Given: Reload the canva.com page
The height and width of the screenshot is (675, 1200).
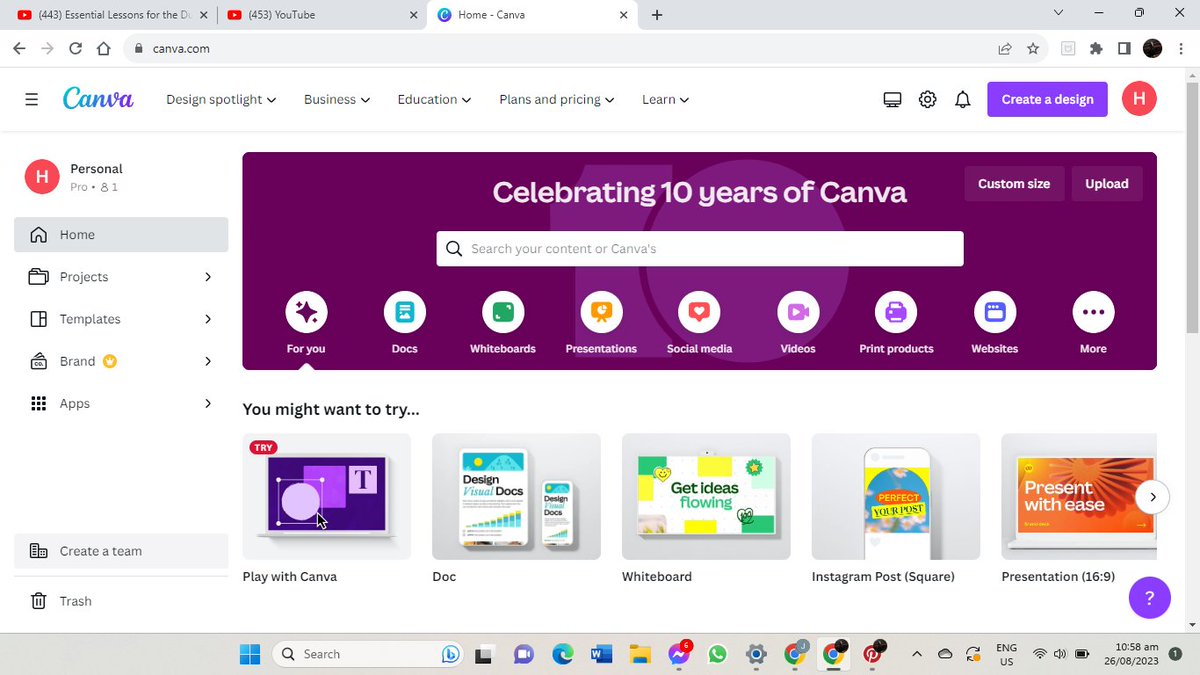Looking at the screenshot, I should pyautogui.click(x=76, y=48).
